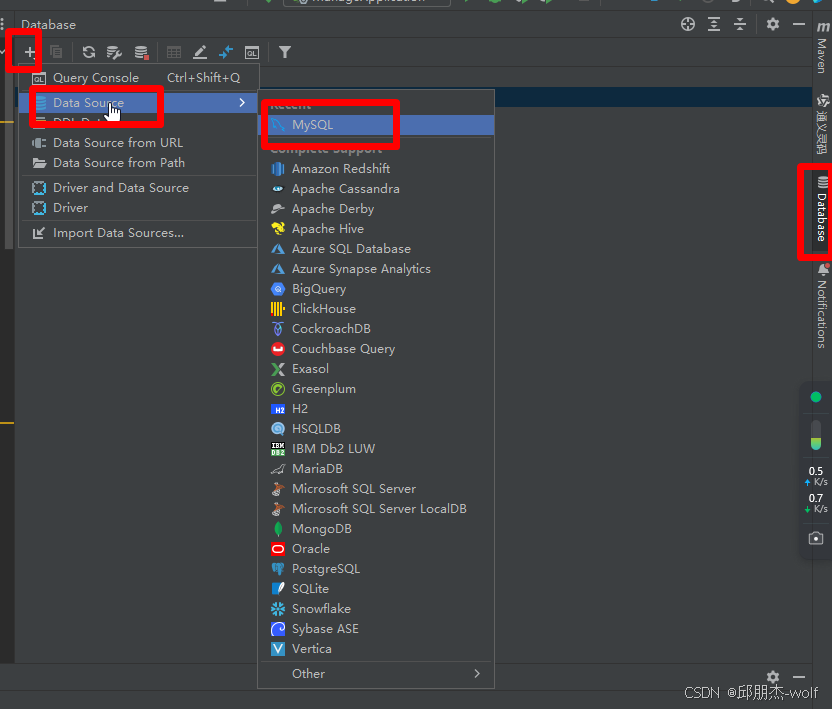
Task: Click the table editor toolbar icon
Action: tap(174, 52)
